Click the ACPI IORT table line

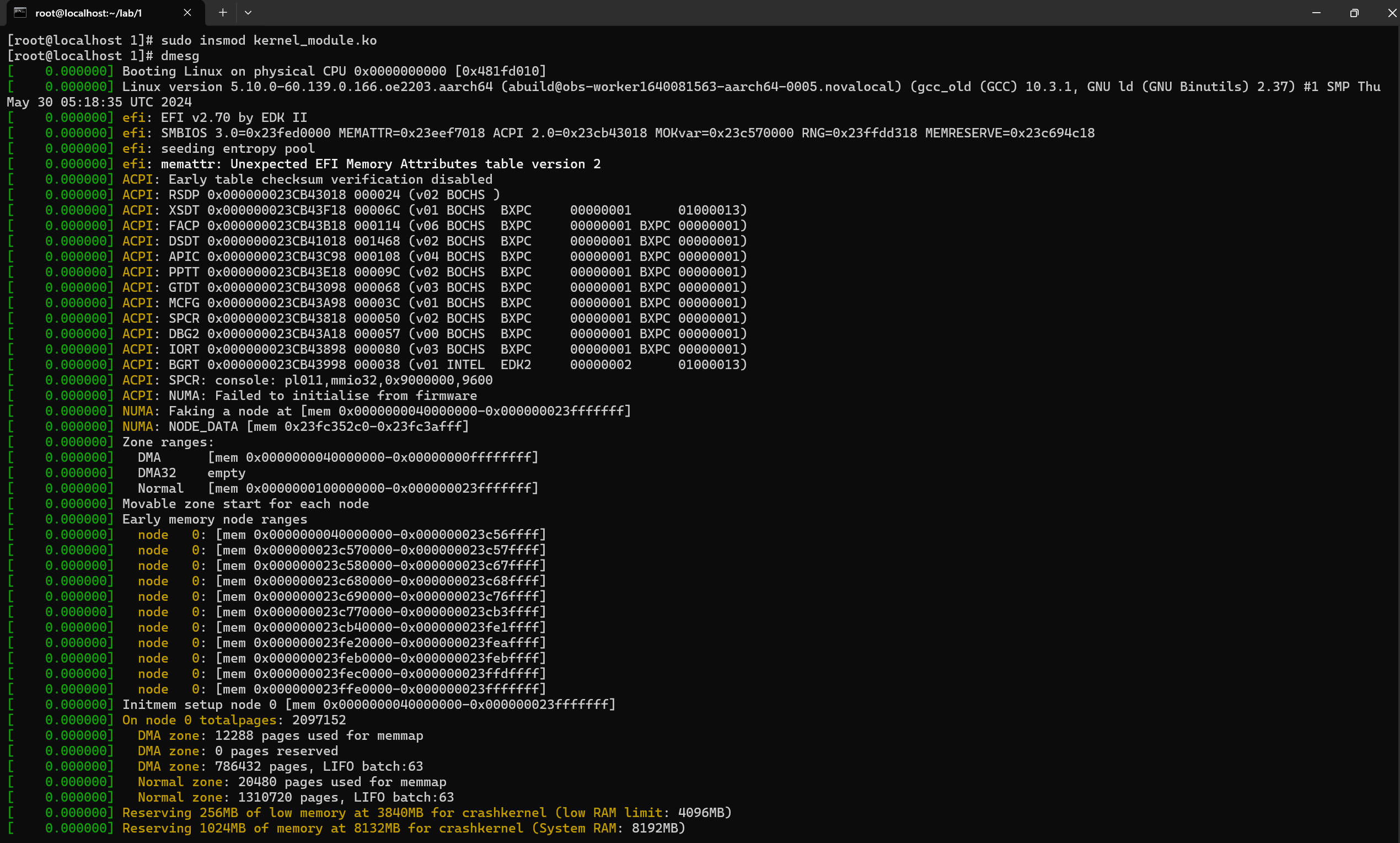click(435, 349)
